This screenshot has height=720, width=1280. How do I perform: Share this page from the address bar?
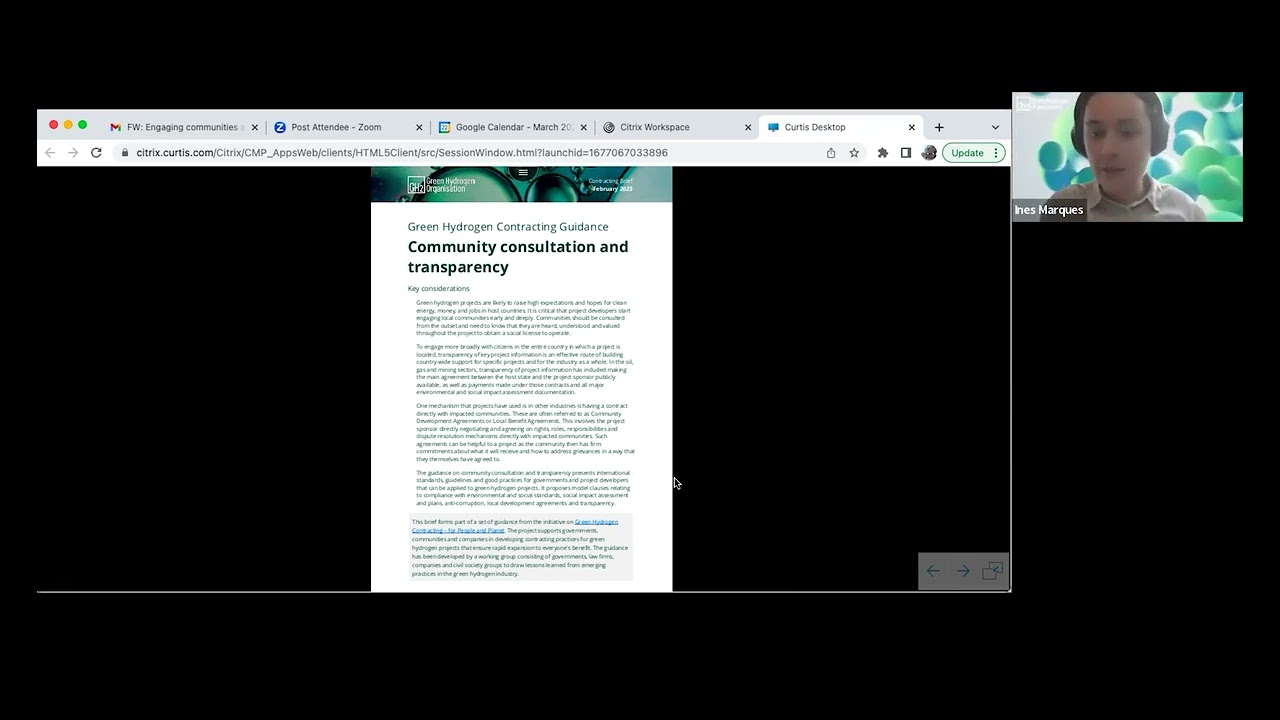[x=831, y=153]
